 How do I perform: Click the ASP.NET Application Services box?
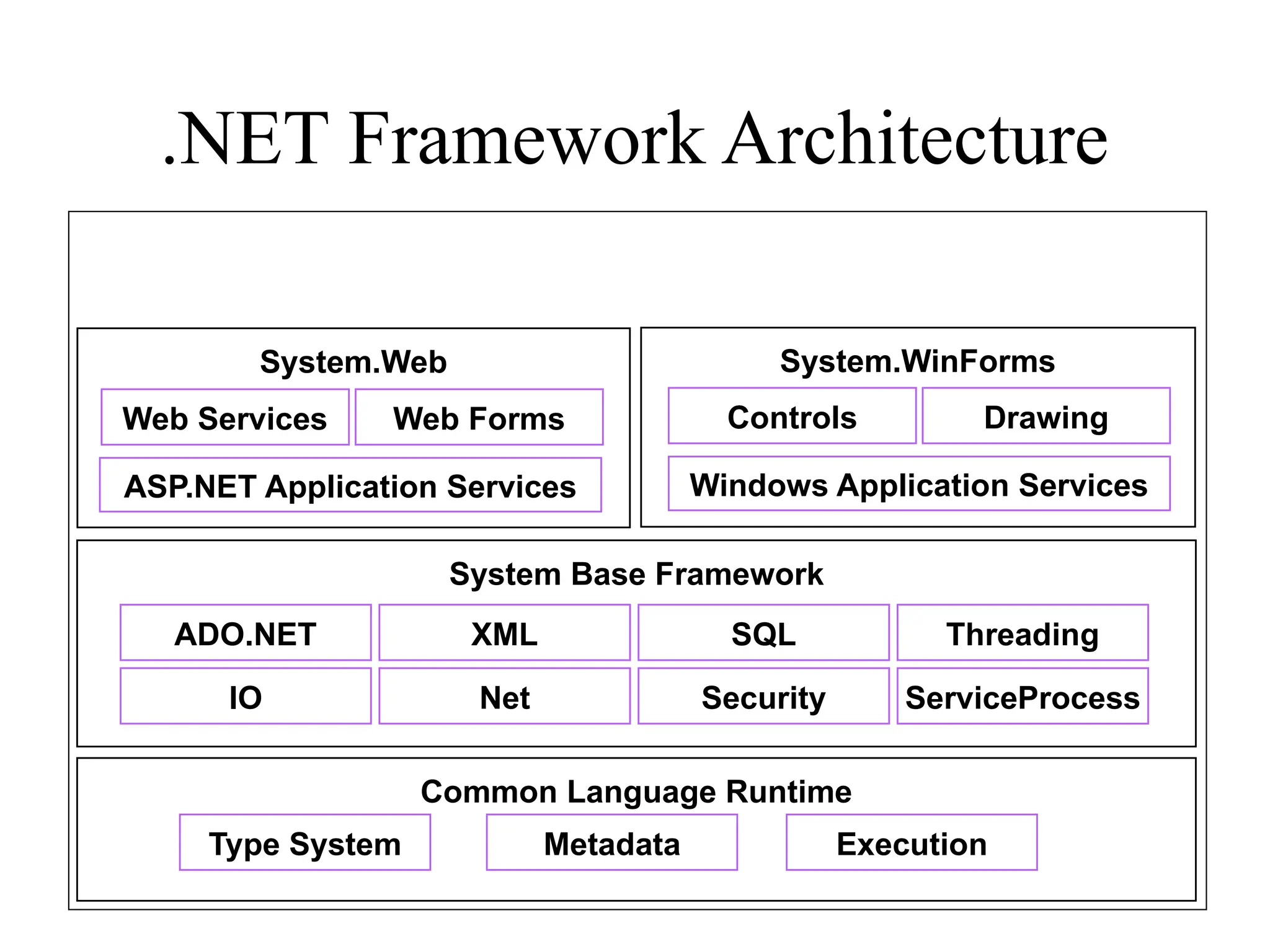click(x=350, y=485)
